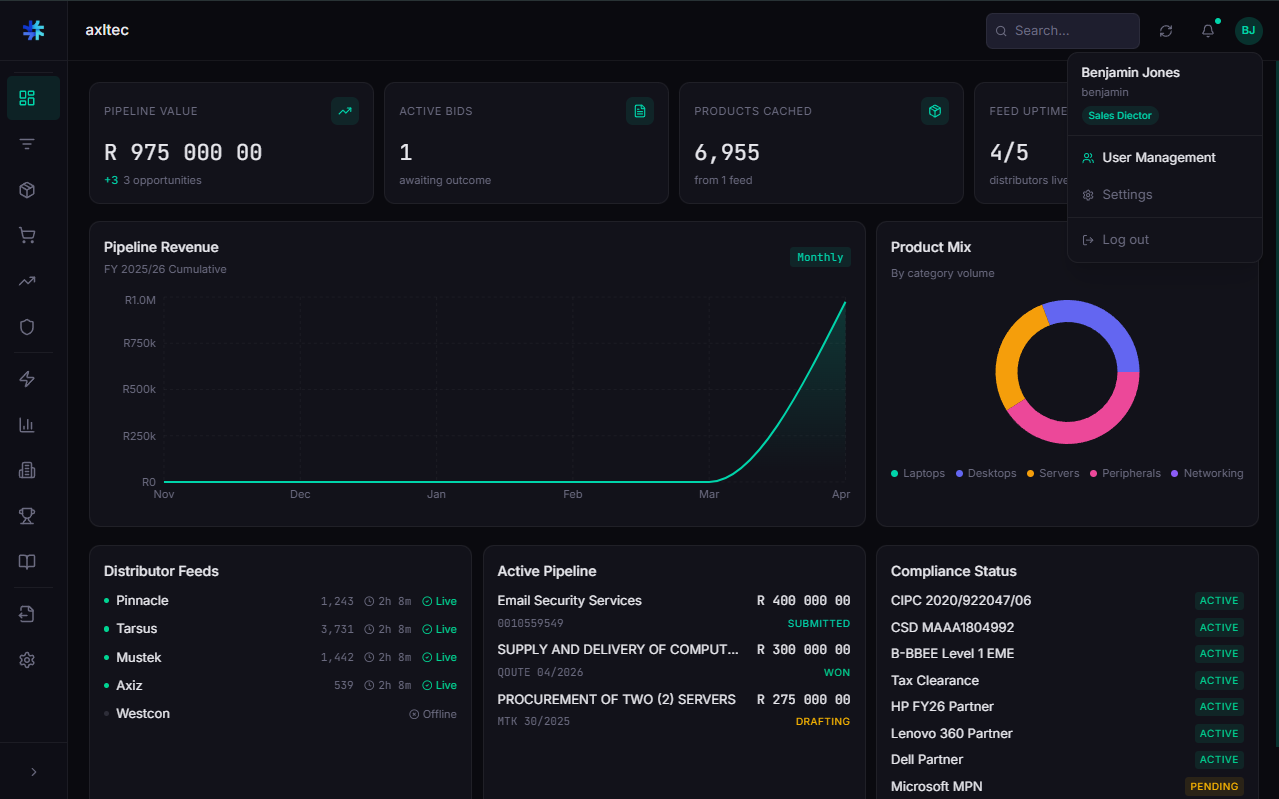
Task: Click the Product Mix donut chart
Action: (1067, 372)
